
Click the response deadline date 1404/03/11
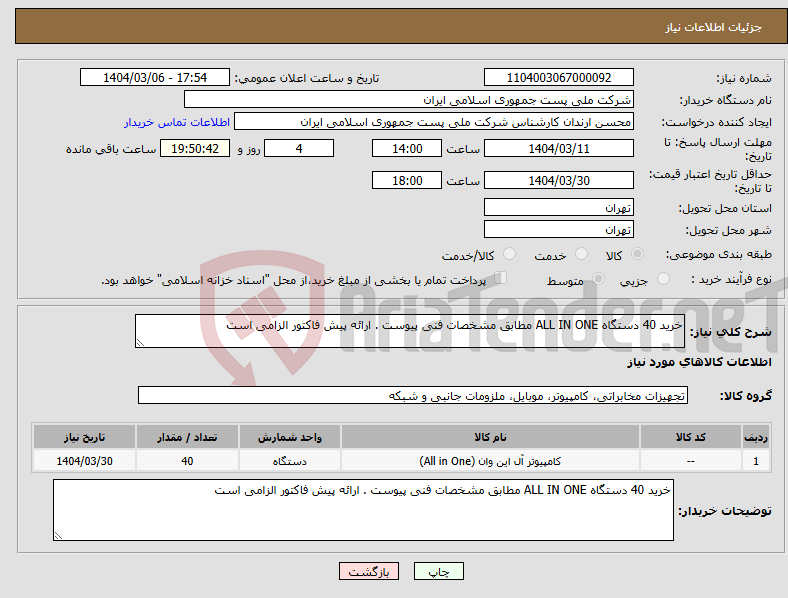coord(558,148)
